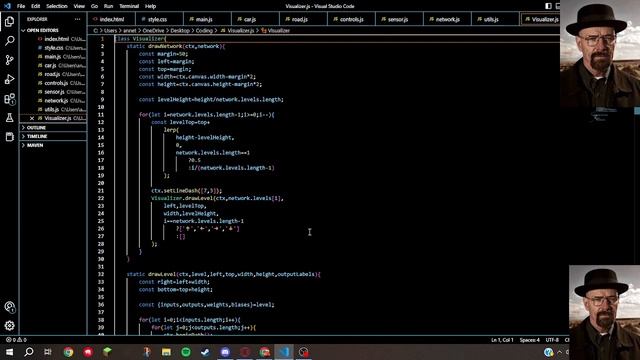Open the Run menu

pos(108,6)
